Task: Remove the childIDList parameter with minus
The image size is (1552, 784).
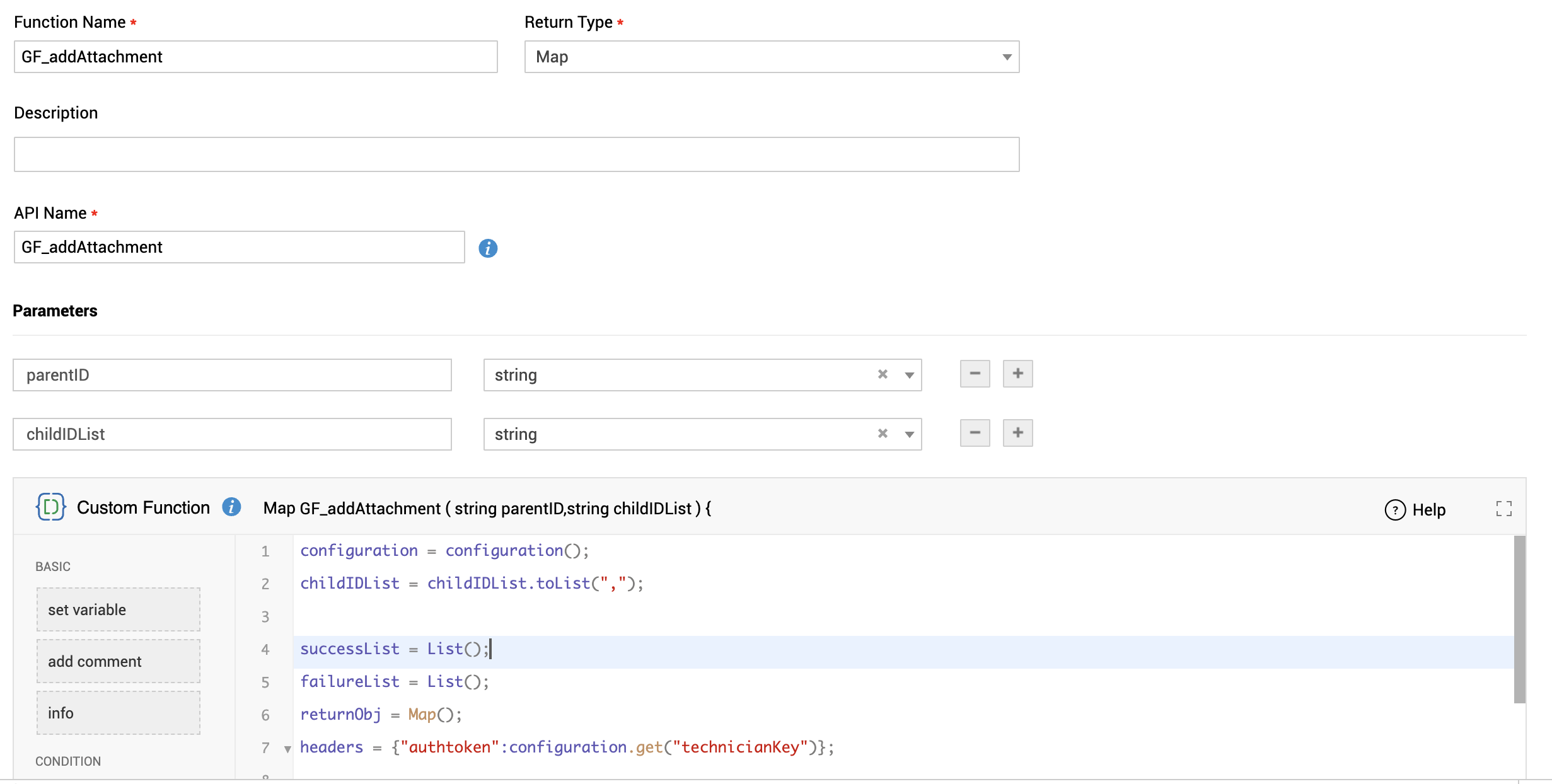Action: [975, 433]
